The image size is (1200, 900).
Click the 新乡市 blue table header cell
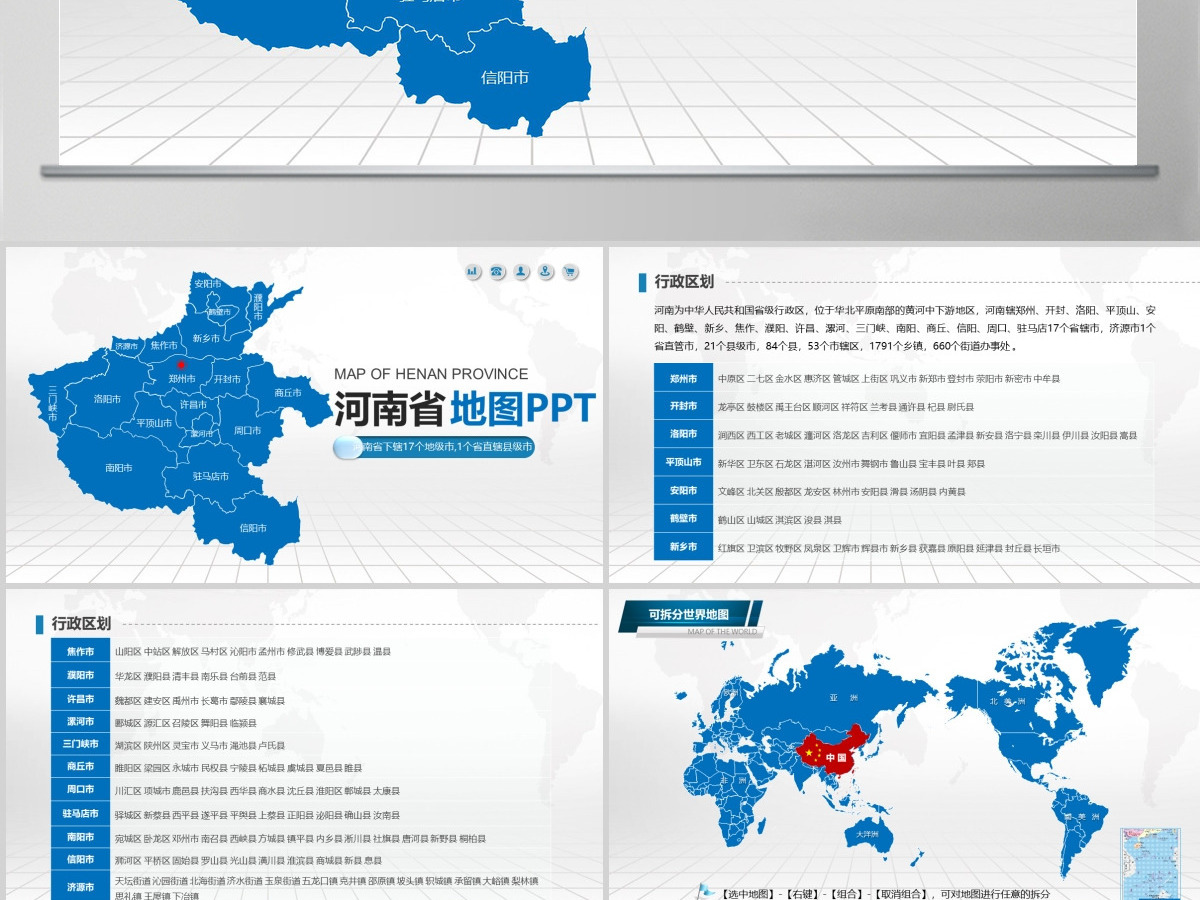pyautogui.click(x=683, y=547)
